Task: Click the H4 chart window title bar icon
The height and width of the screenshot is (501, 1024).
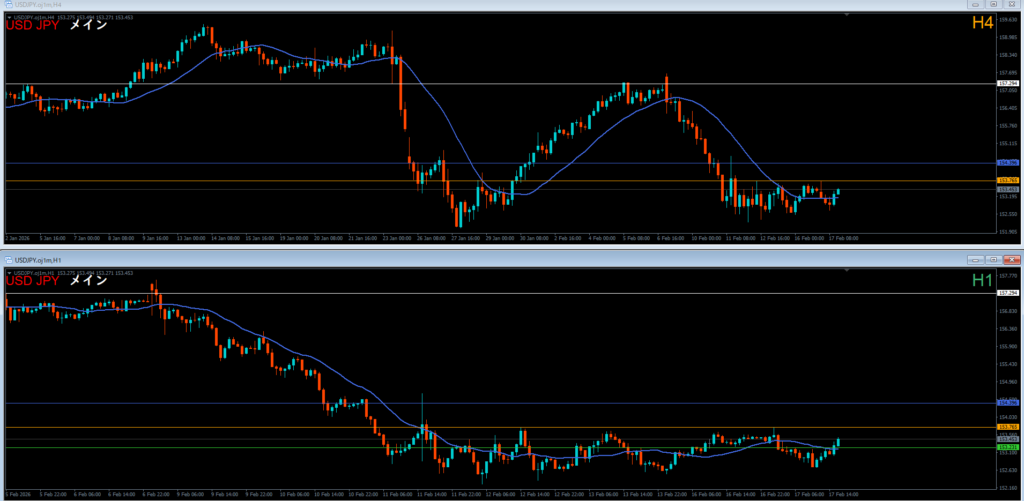Action: point(8,6)
